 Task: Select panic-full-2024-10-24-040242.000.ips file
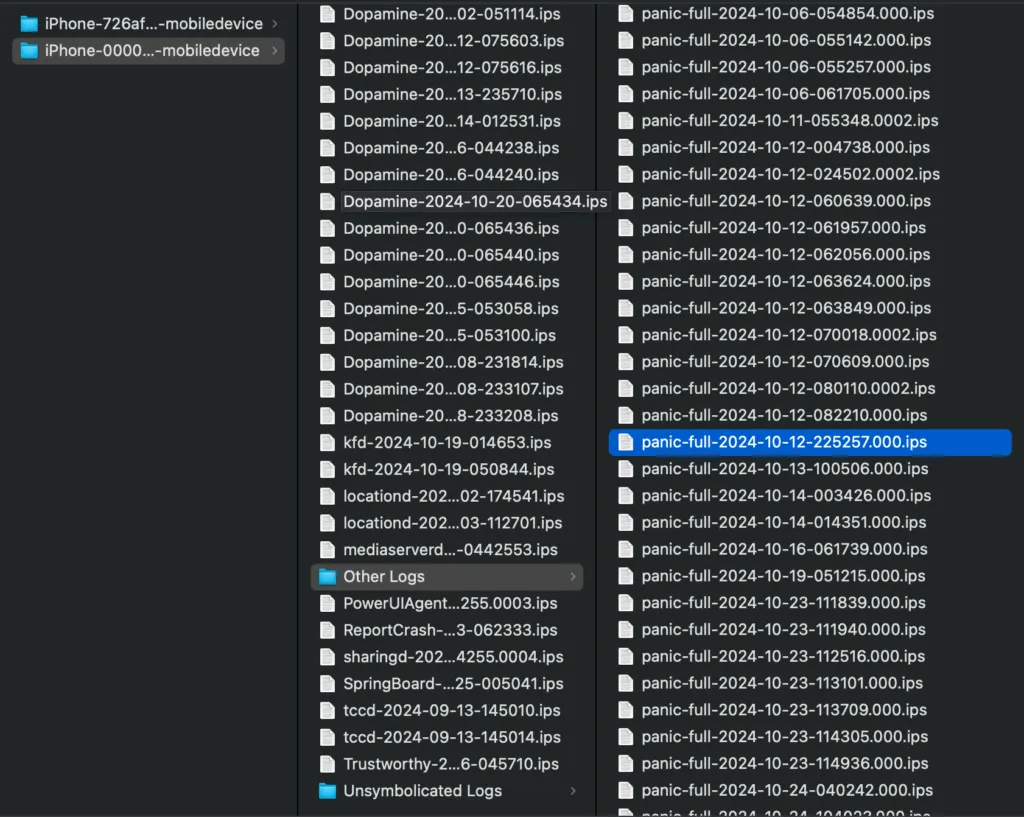(786, 790)
